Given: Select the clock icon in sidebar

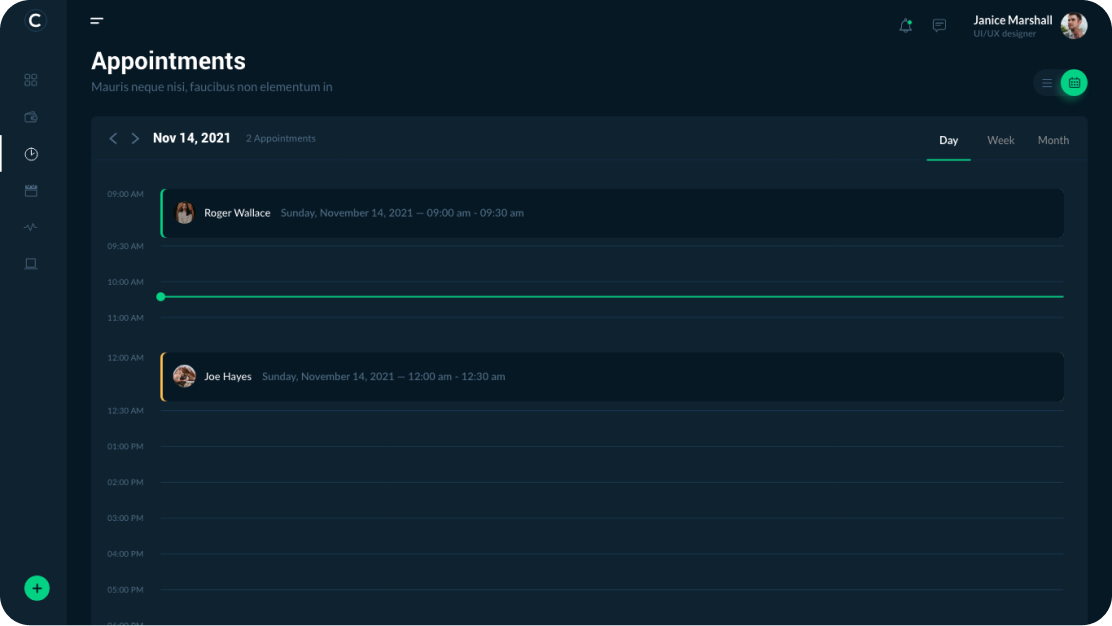Looking at the screenshot, I should point(31,154).
